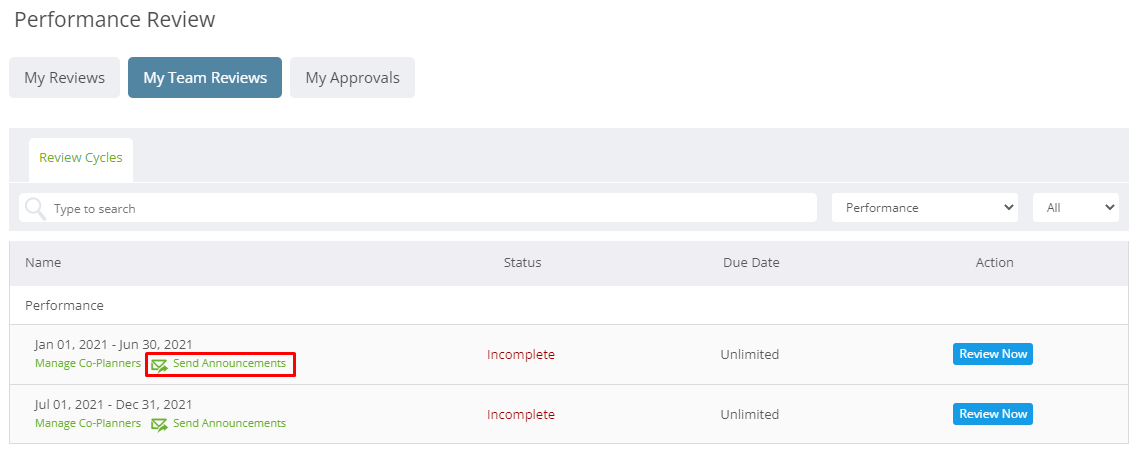Click Send Announcements link for Jul–Dec 2021

pos(230,423)
